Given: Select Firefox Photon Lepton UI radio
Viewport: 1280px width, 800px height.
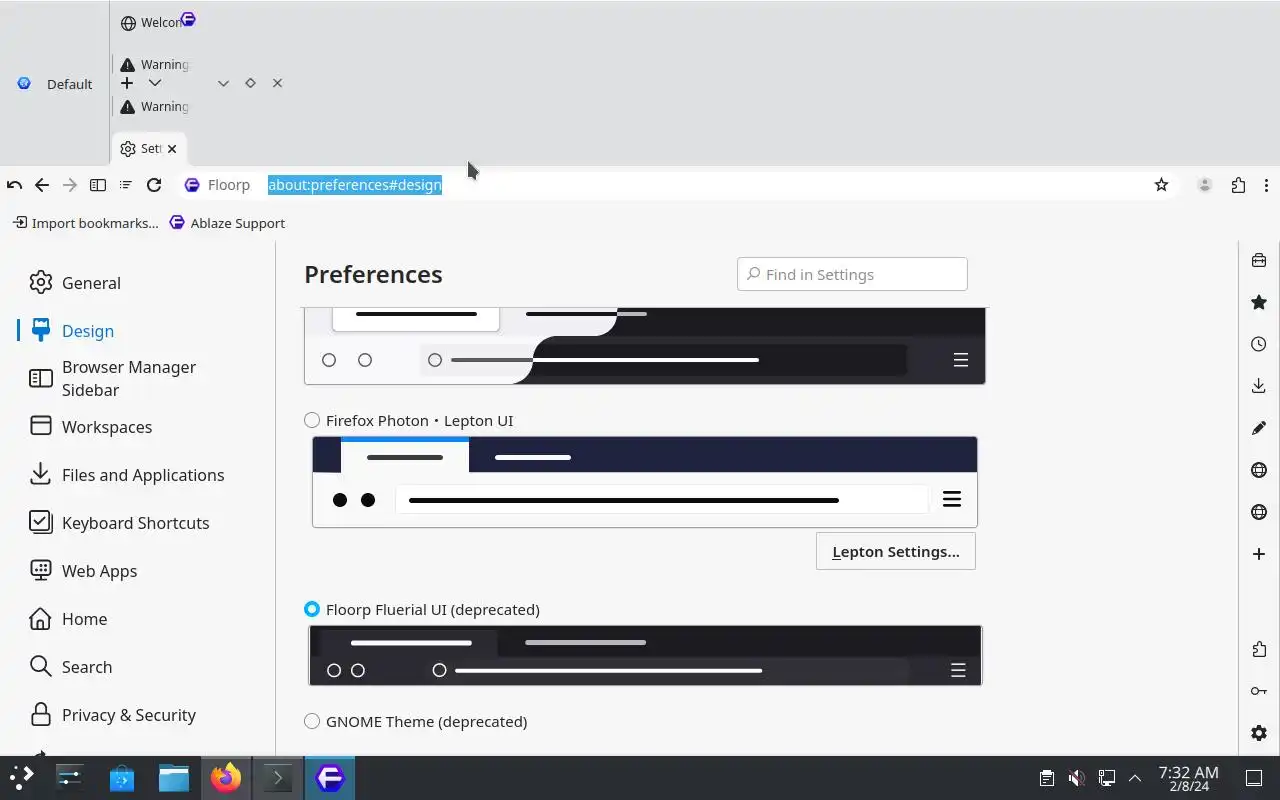Looking at the screenshot, I should click(x=312, y=420).
